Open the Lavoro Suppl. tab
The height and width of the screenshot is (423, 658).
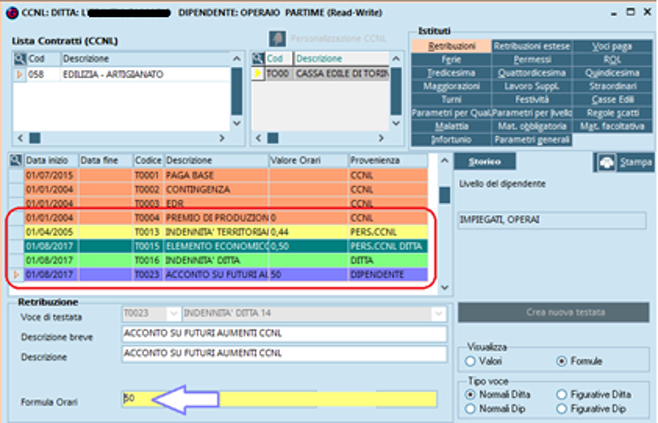point(532,86)
